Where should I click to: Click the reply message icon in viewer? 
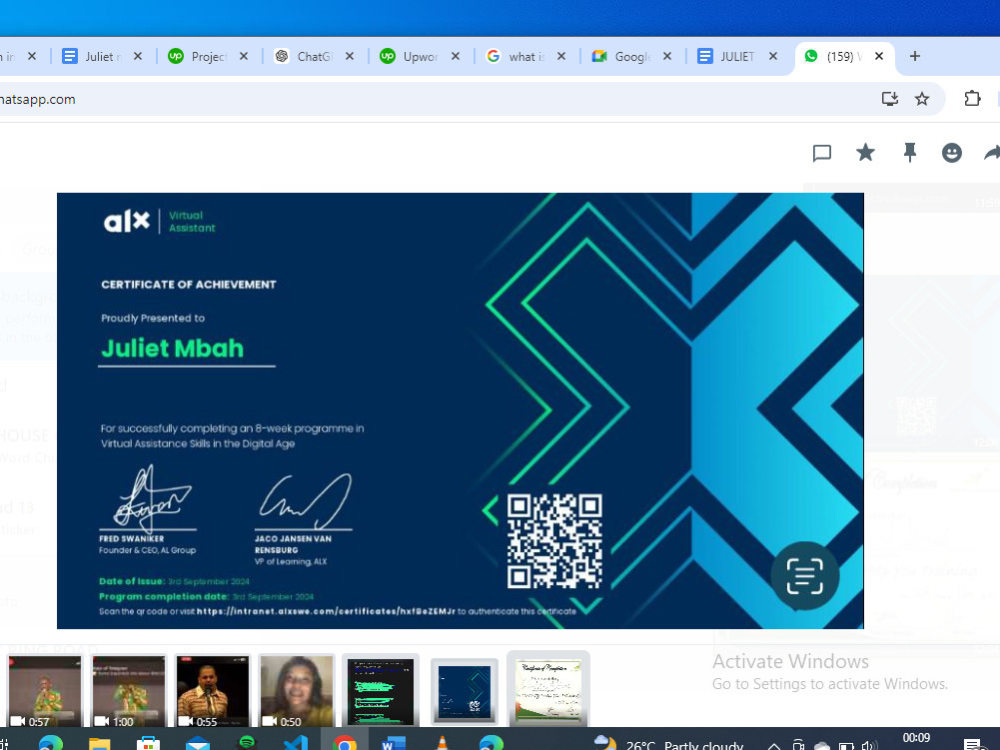[822, 153]
